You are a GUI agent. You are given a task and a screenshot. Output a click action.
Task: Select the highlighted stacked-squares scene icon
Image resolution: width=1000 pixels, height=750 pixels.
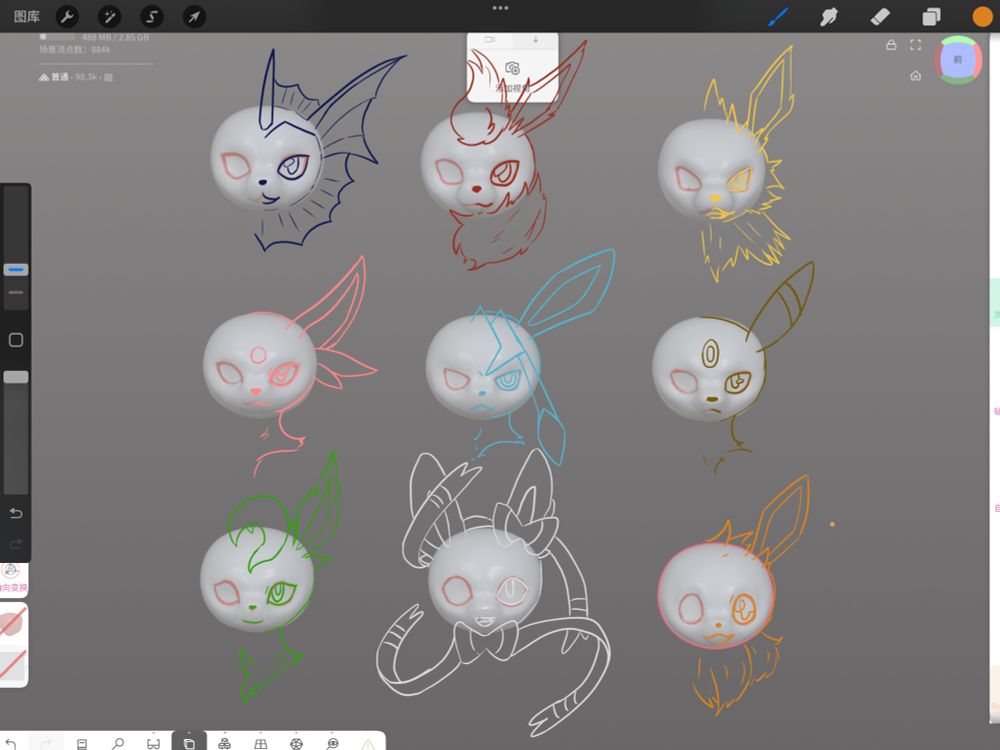point(189,742)
